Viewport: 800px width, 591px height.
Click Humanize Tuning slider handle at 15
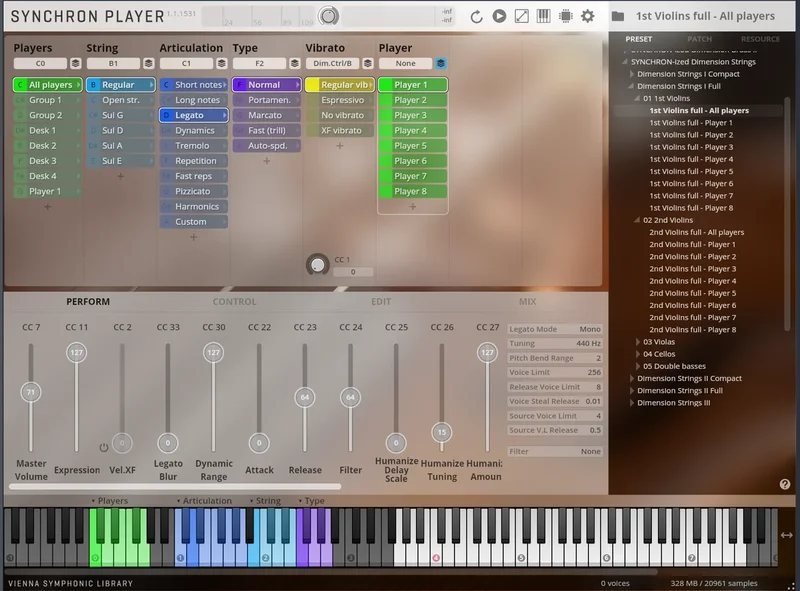(442, 432)
